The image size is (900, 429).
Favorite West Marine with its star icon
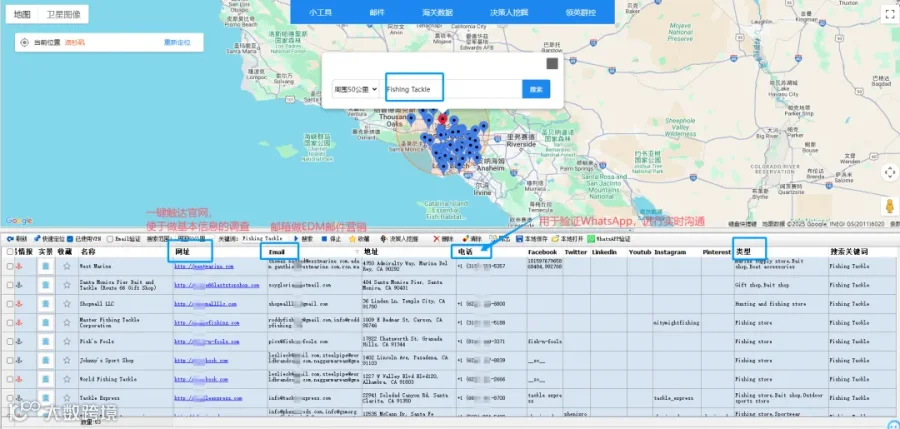click(x=67, y=266)
